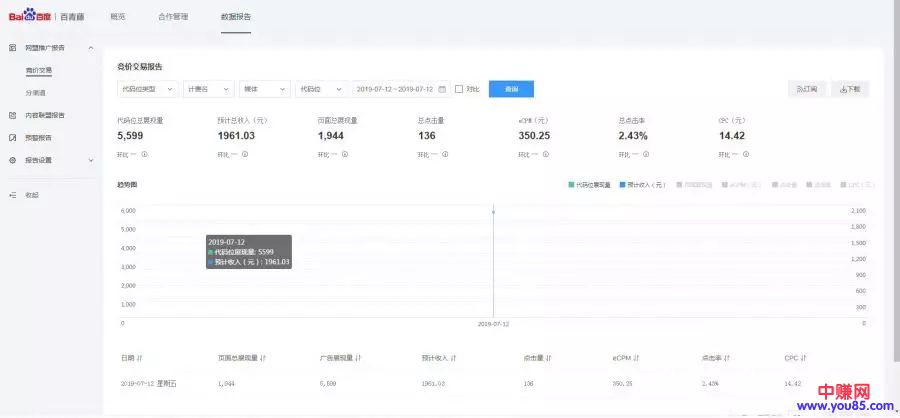This screenshot has height=418, width=900.
Task: Click the Baidu logo in header
Action: (x=27, y=17)
